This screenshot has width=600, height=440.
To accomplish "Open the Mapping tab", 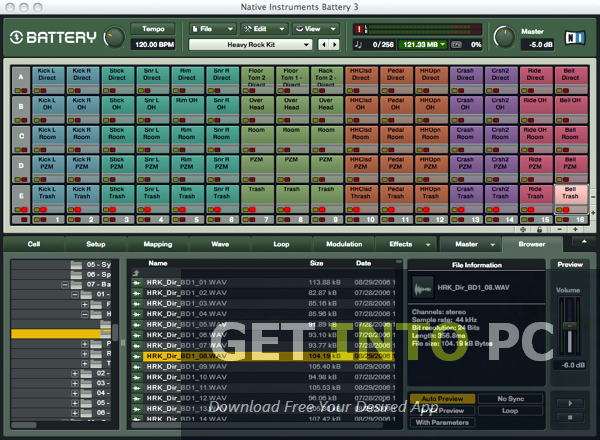I will [158, 244].
